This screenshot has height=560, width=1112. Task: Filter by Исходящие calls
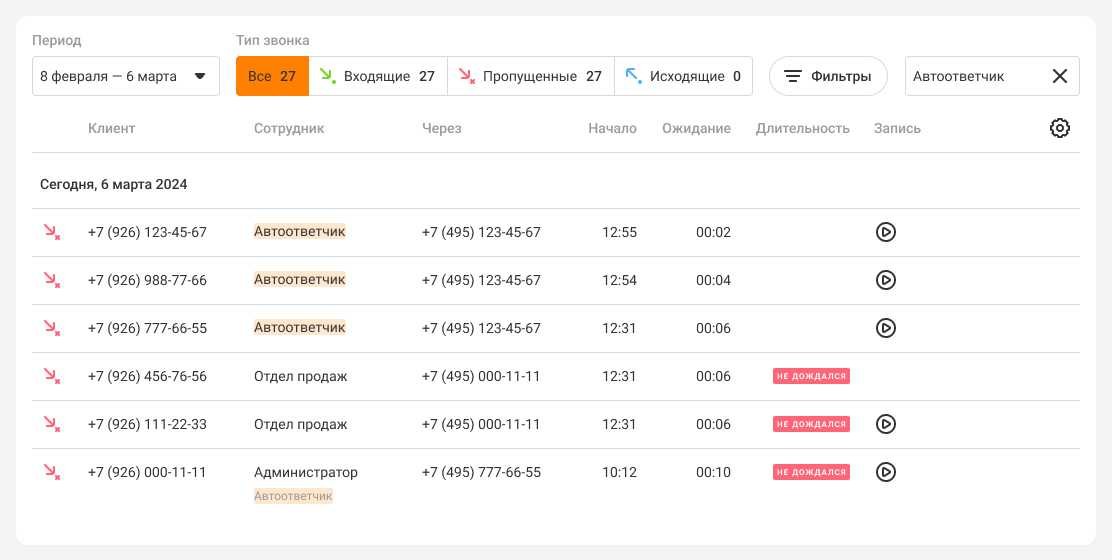684,76
